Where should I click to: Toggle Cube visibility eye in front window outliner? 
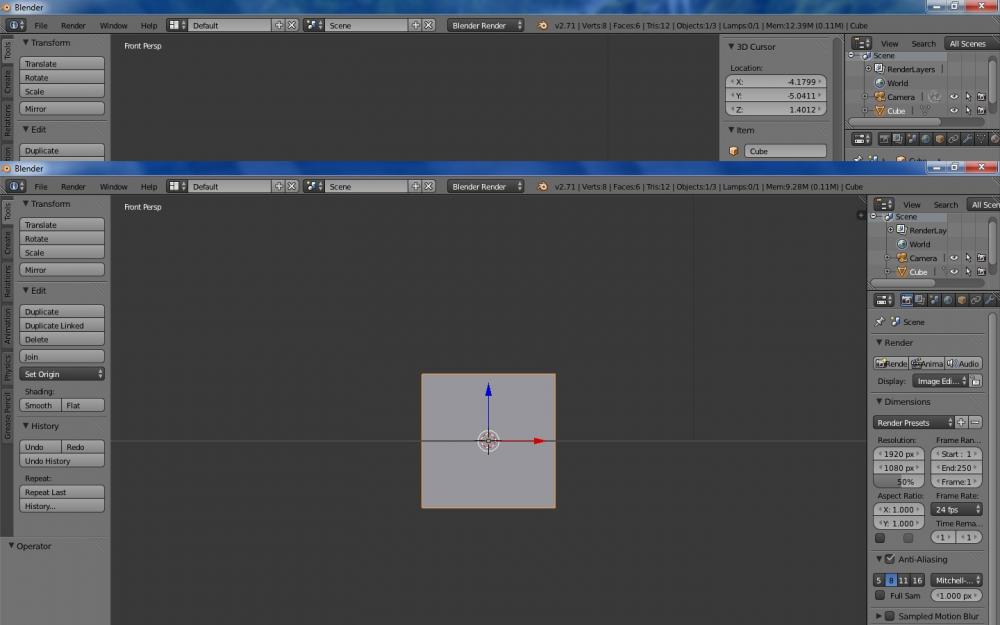954,272
